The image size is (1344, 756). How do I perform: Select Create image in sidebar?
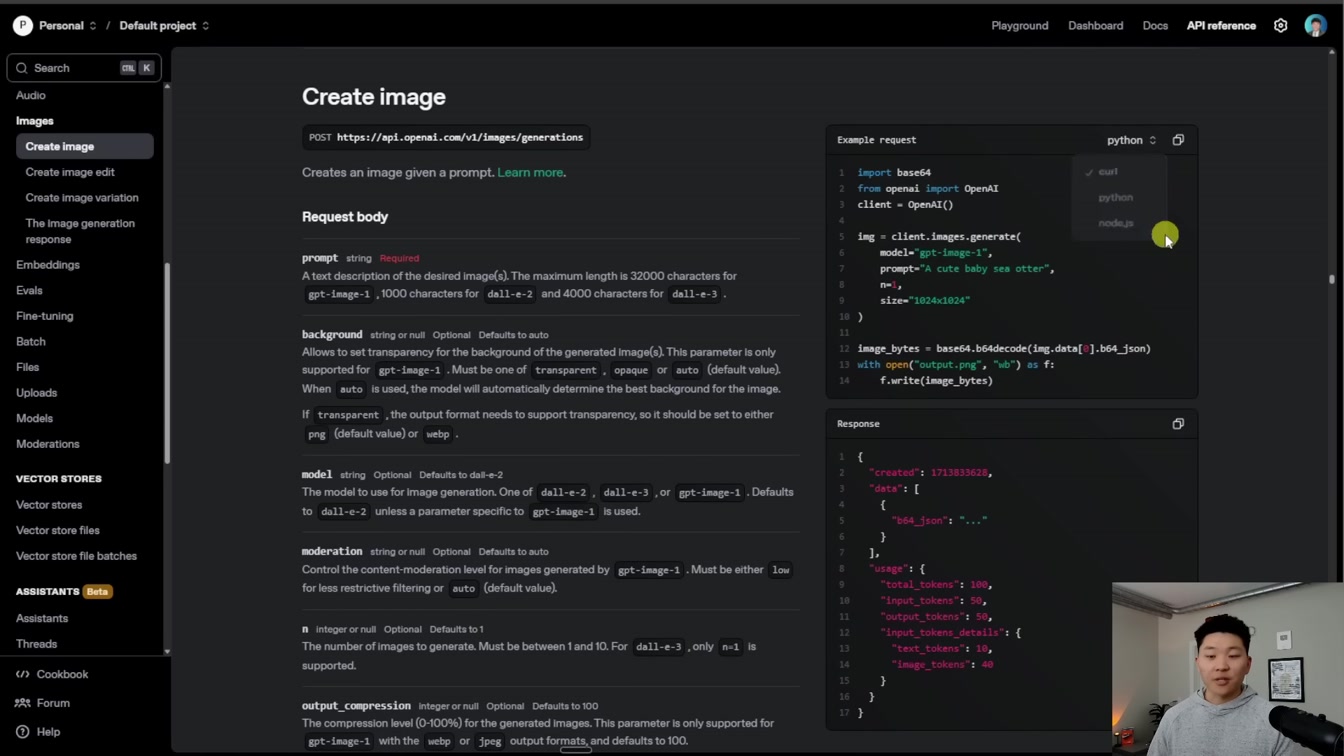click(84, 146)
